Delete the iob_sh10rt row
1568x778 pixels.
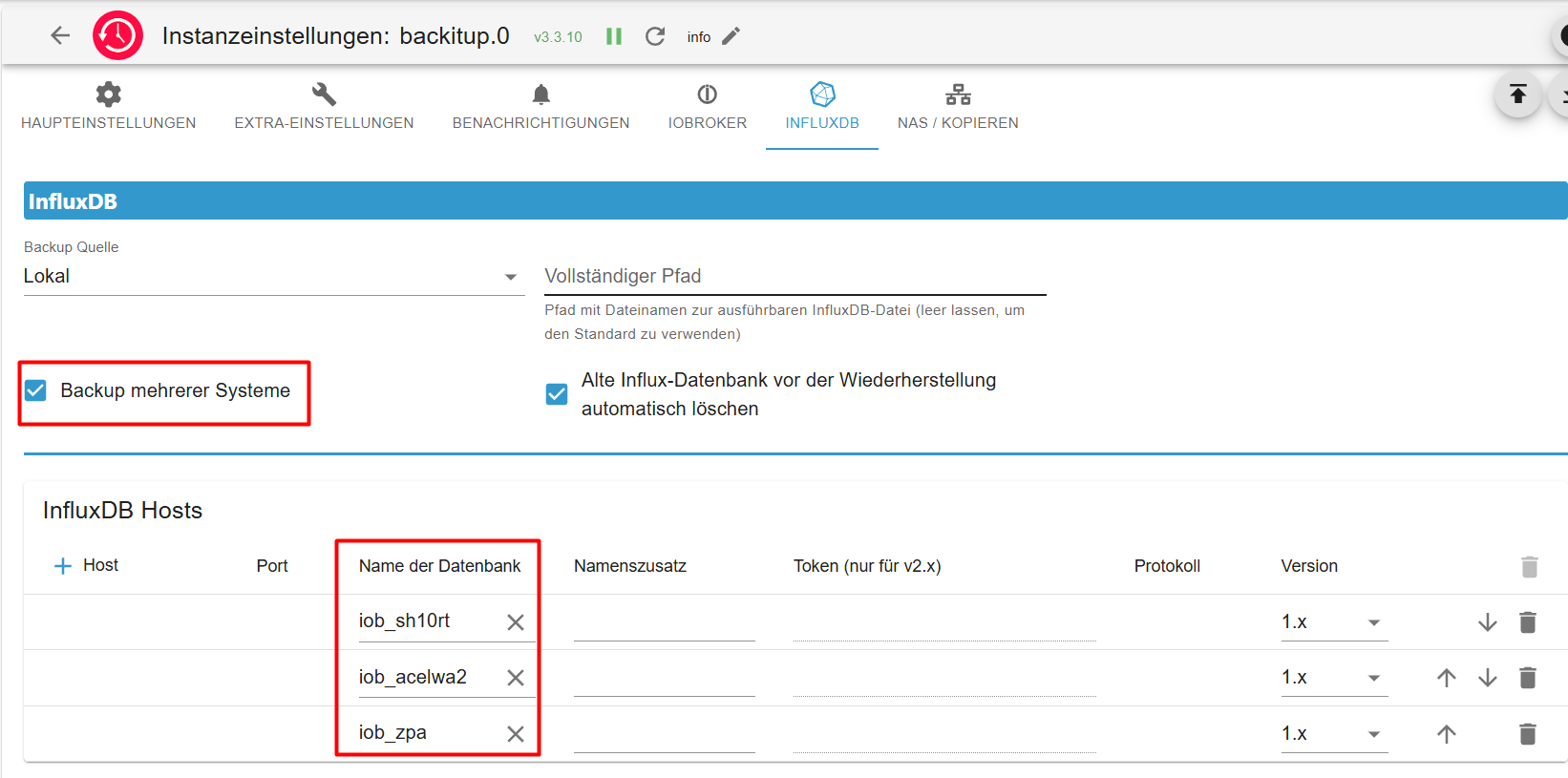point(1528,622)
